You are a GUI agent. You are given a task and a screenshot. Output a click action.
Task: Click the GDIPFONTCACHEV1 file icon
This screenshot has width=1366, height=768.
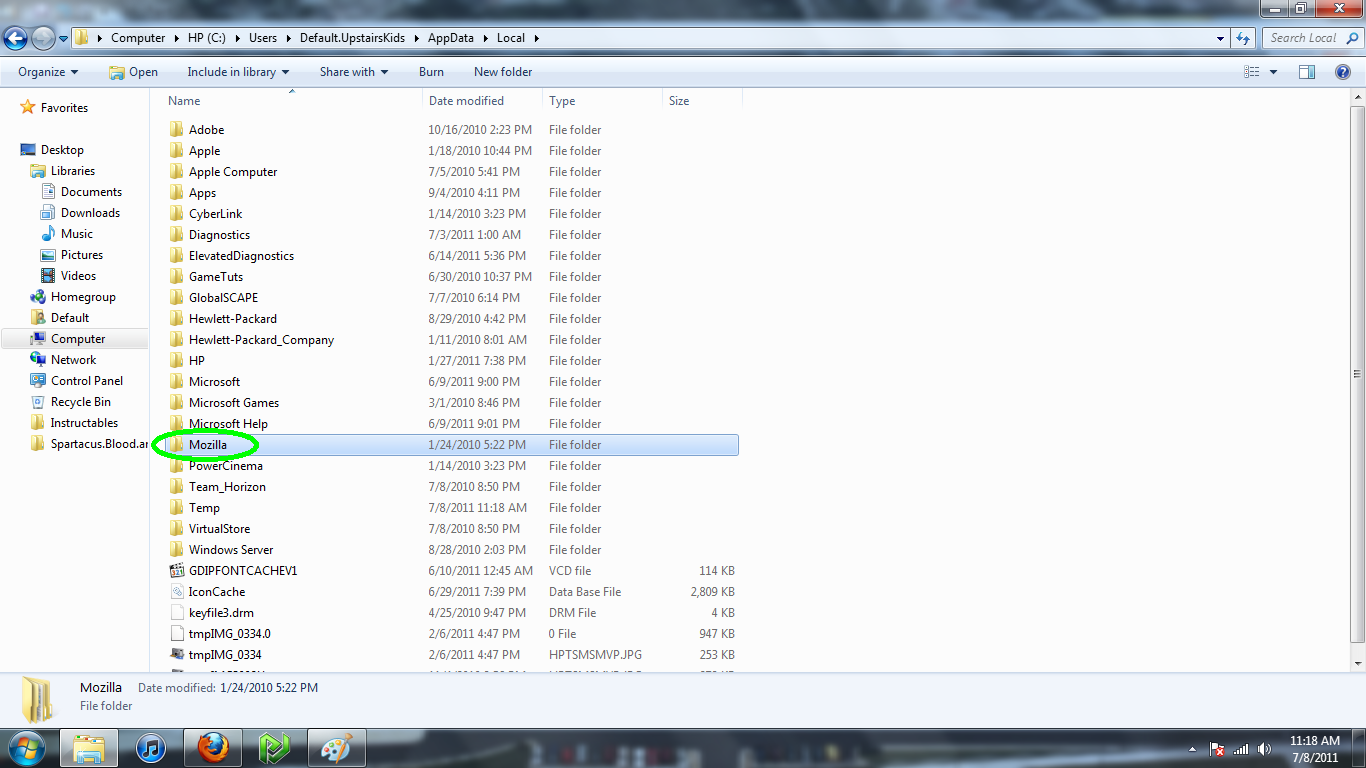coord(177,571)
